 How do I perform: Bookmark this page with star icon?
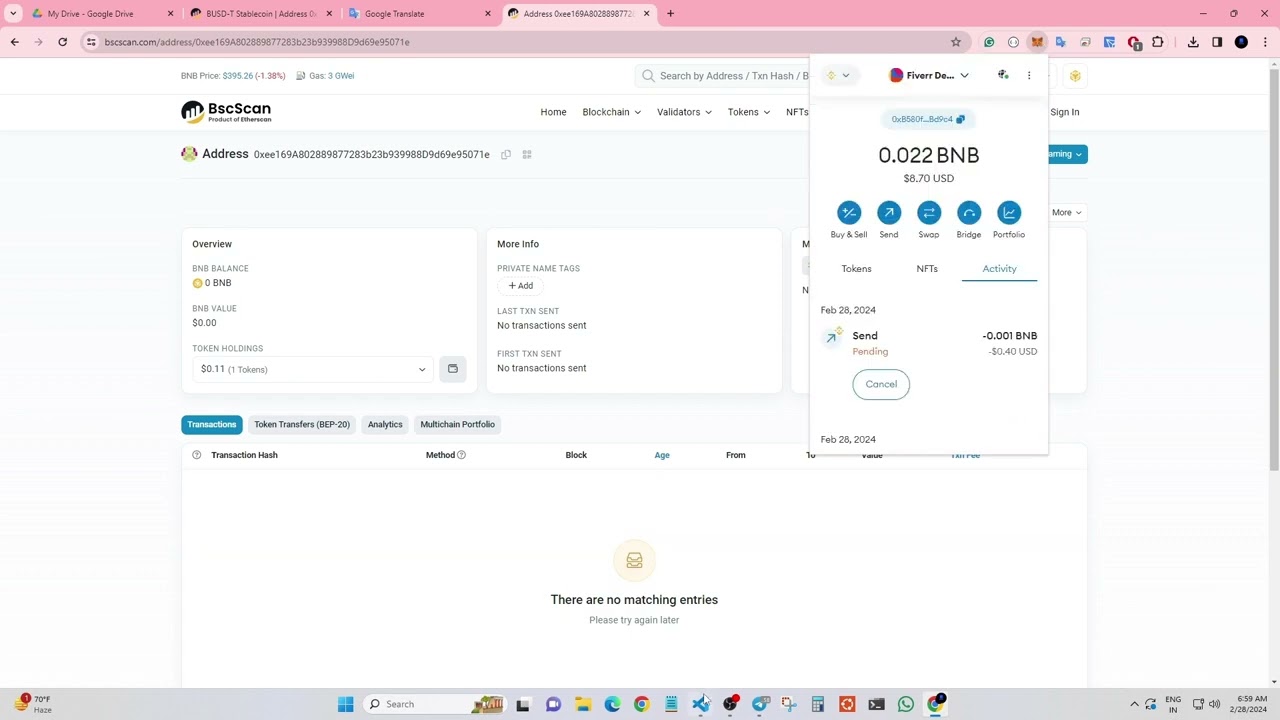pos(956,42)
